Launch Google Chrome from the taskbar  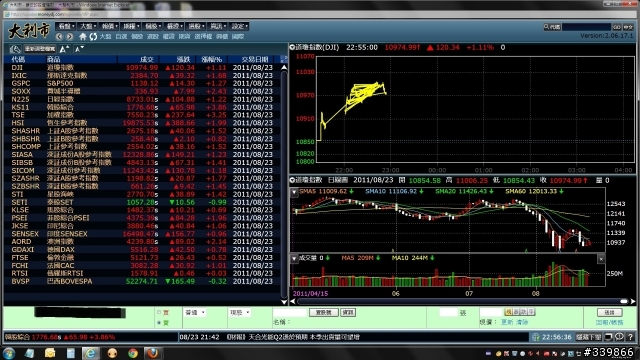coord(133,353)
